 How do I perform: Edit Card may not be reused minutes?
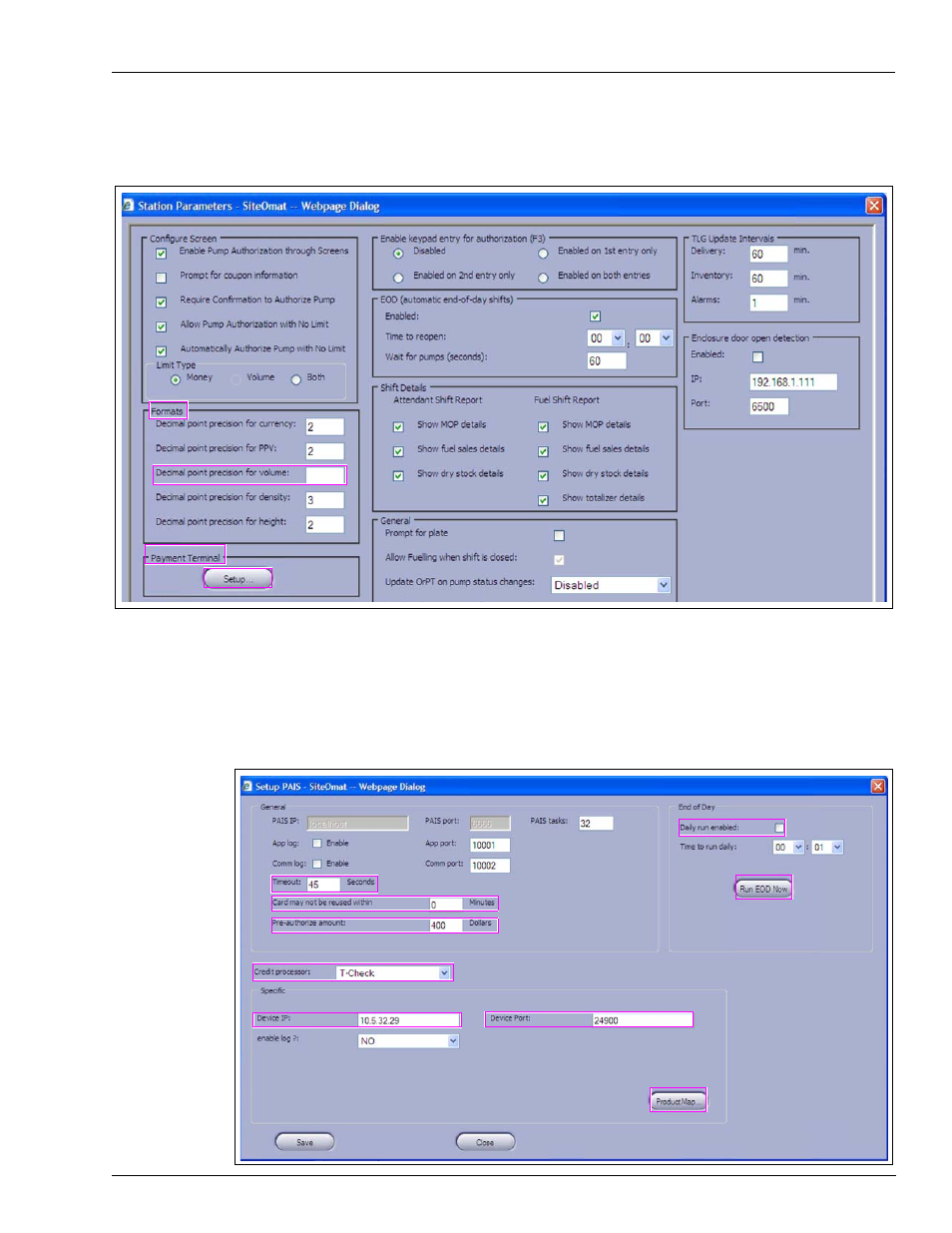point(446,905)
